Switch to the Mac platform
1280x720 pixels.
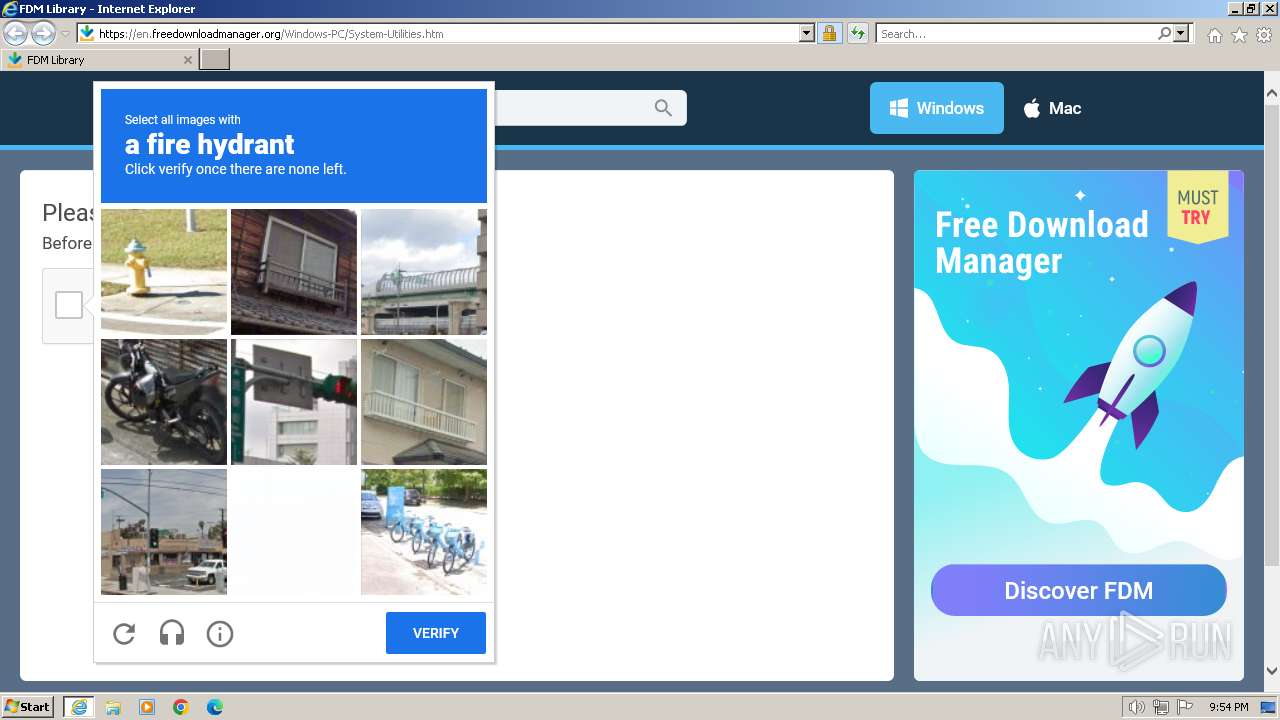1052,108
